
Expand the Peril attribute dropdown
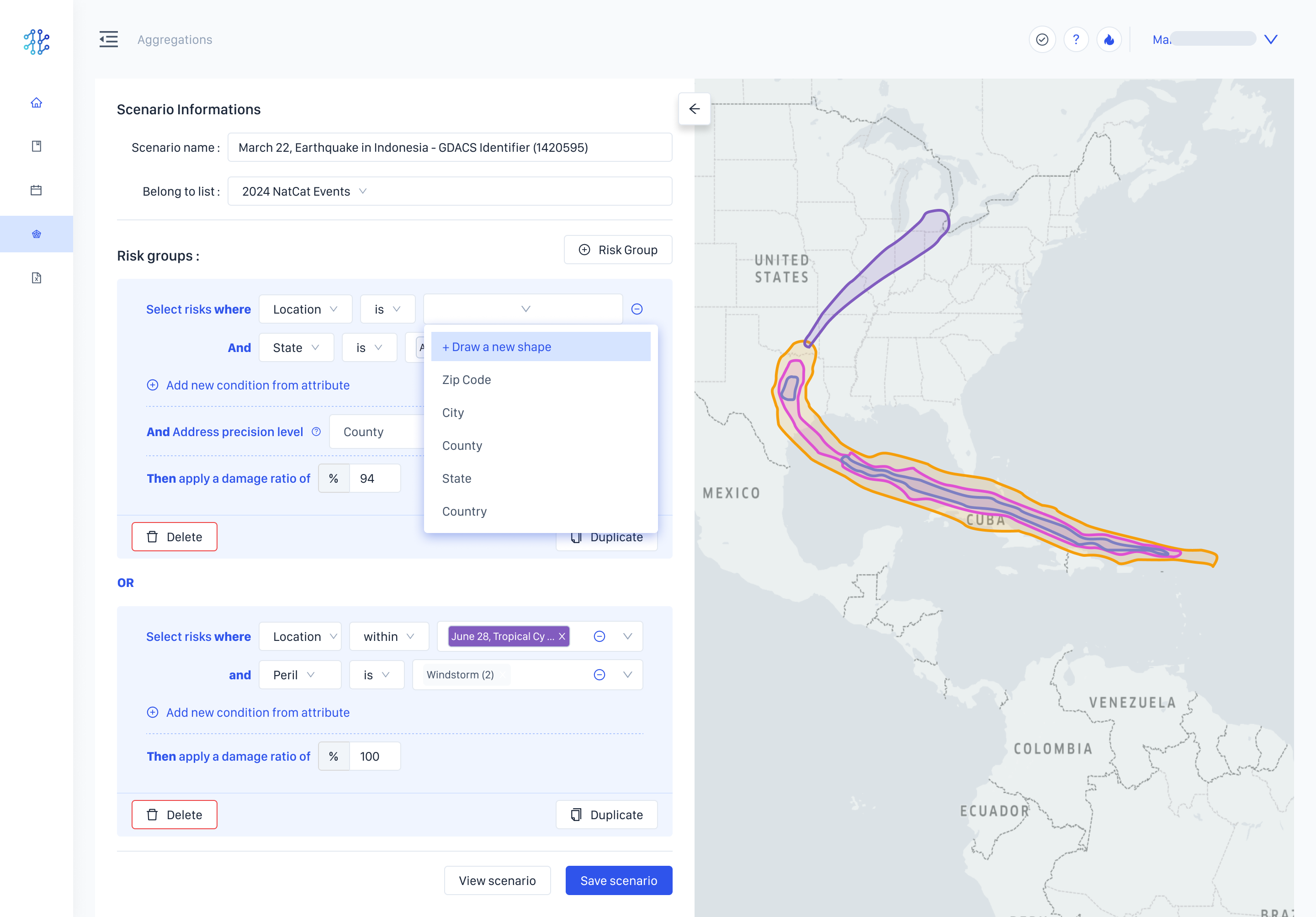coord(299,674)
